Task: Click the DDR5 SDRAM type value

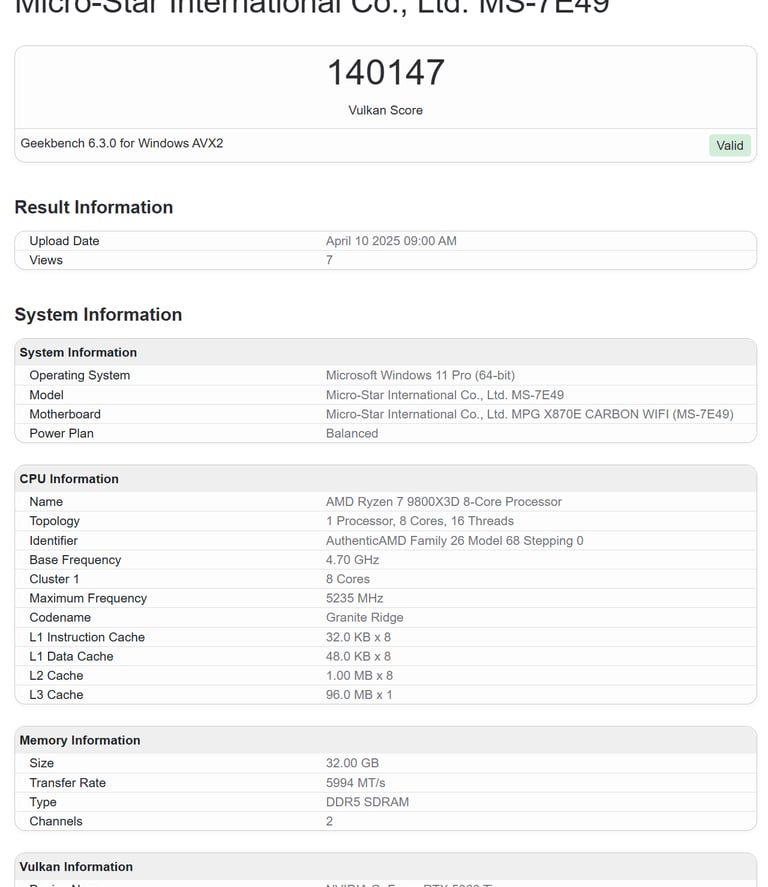Action: coord(367,802)
